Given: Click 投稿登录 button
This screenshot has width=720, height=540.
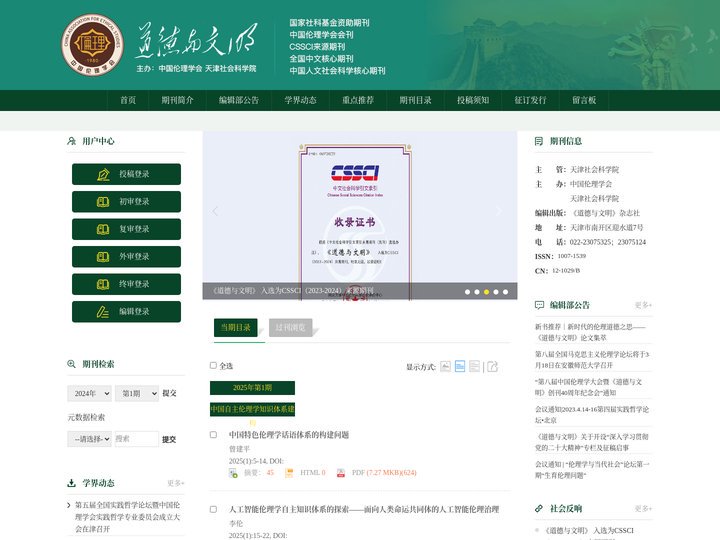Looking at the screenshot, I should click(126, 174).
